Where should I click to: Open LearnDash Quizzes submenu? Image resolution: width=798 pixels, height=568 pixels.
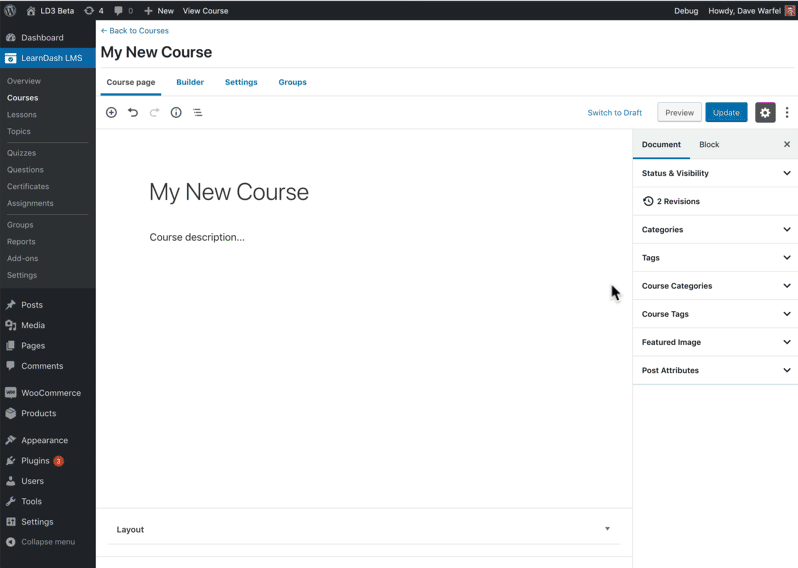coord(21,153)
